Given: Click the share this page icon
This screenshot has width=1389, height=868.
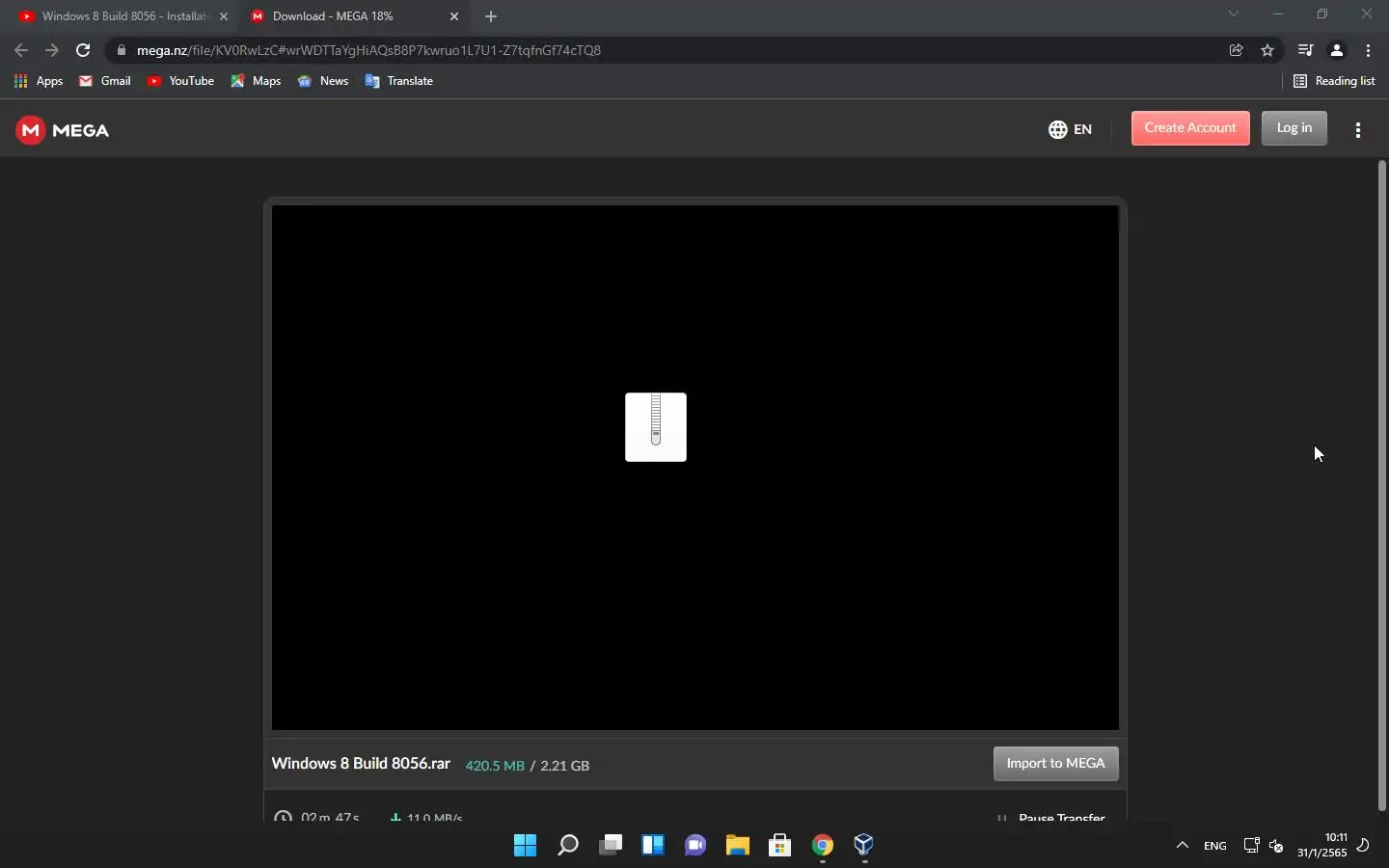Looking at the screenshot, I should (1237, 50).
